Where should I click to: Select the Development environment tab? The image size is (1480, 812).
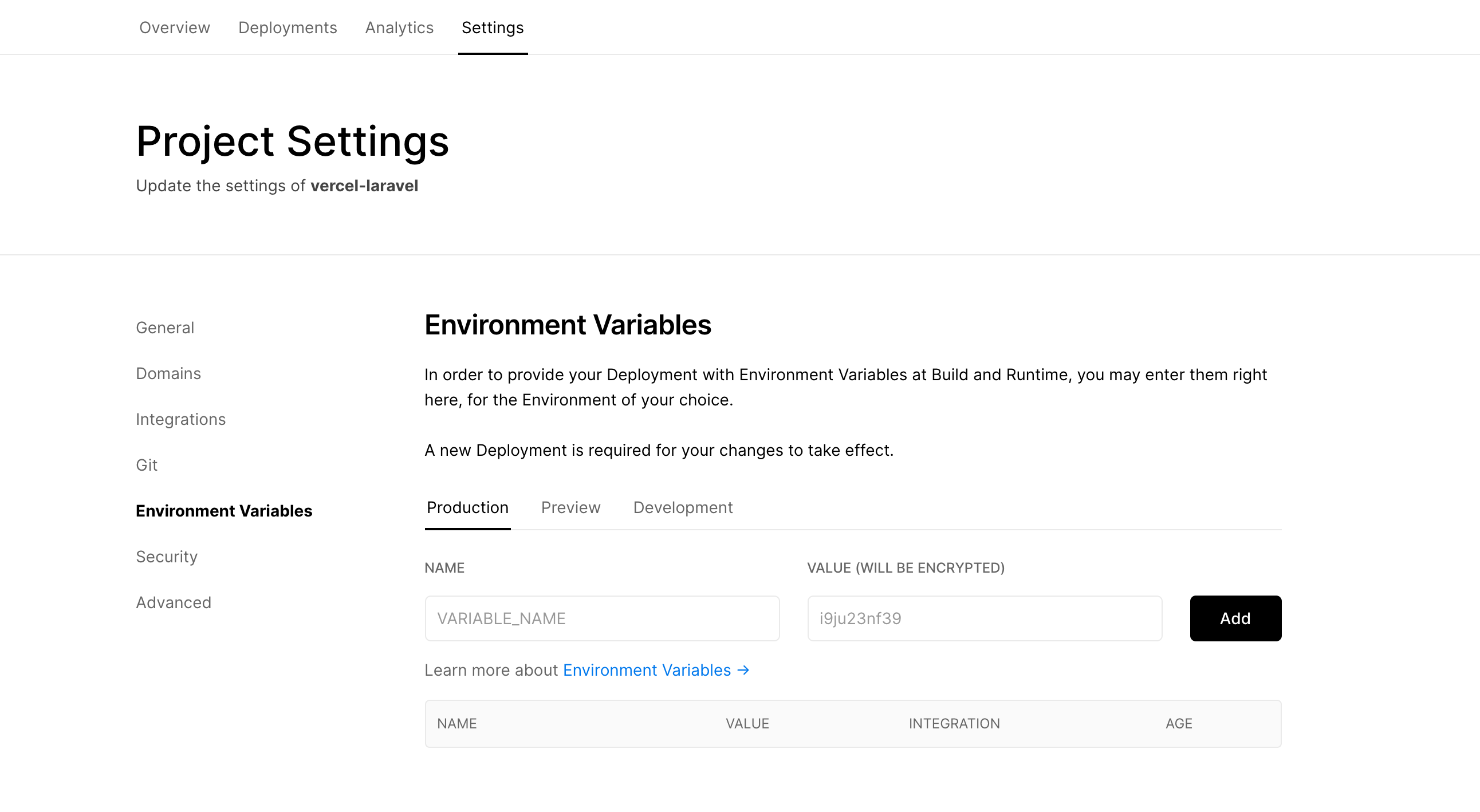point(683,507)
